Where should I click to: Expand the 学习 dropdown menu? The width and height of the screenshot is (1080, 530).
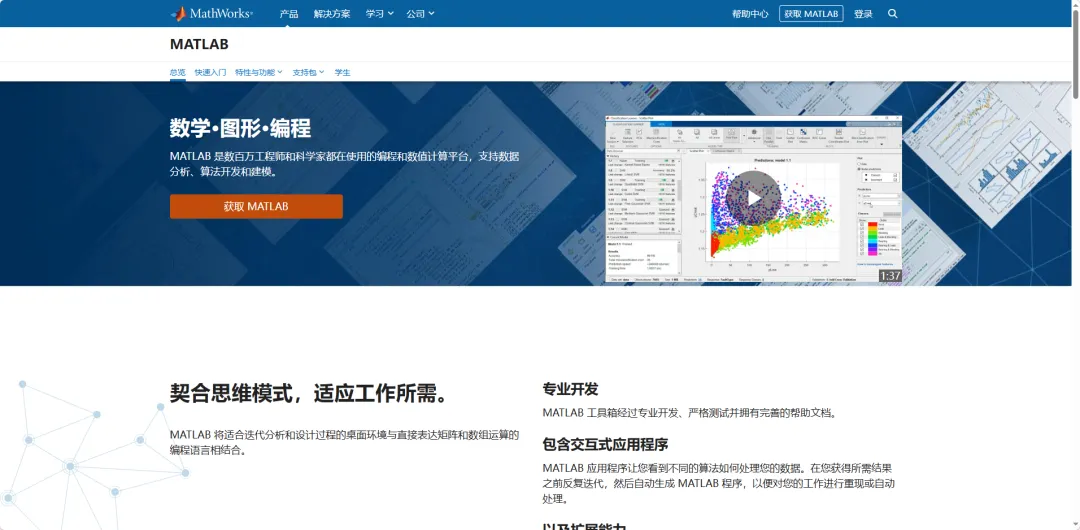(380, 14)
